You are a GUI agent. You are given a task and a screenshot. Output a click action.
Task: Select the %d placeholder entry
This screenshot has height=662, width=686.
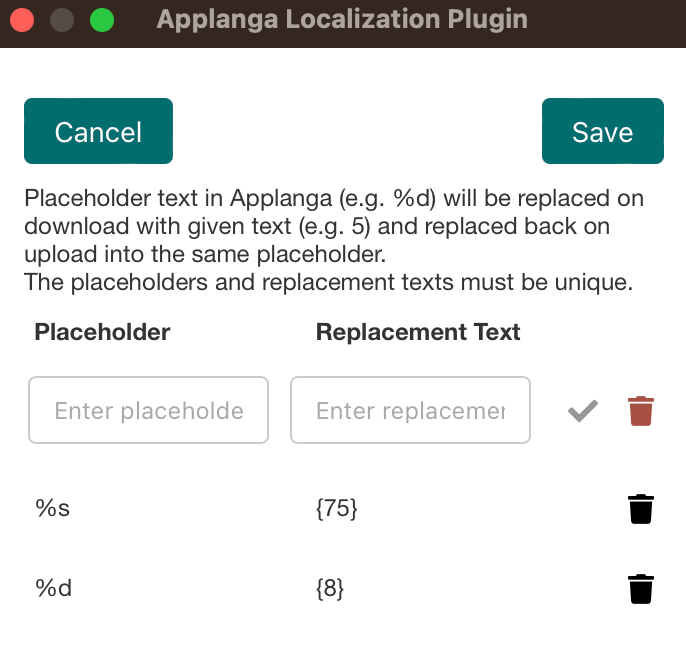pyautogui.click(x=53, y=588)
